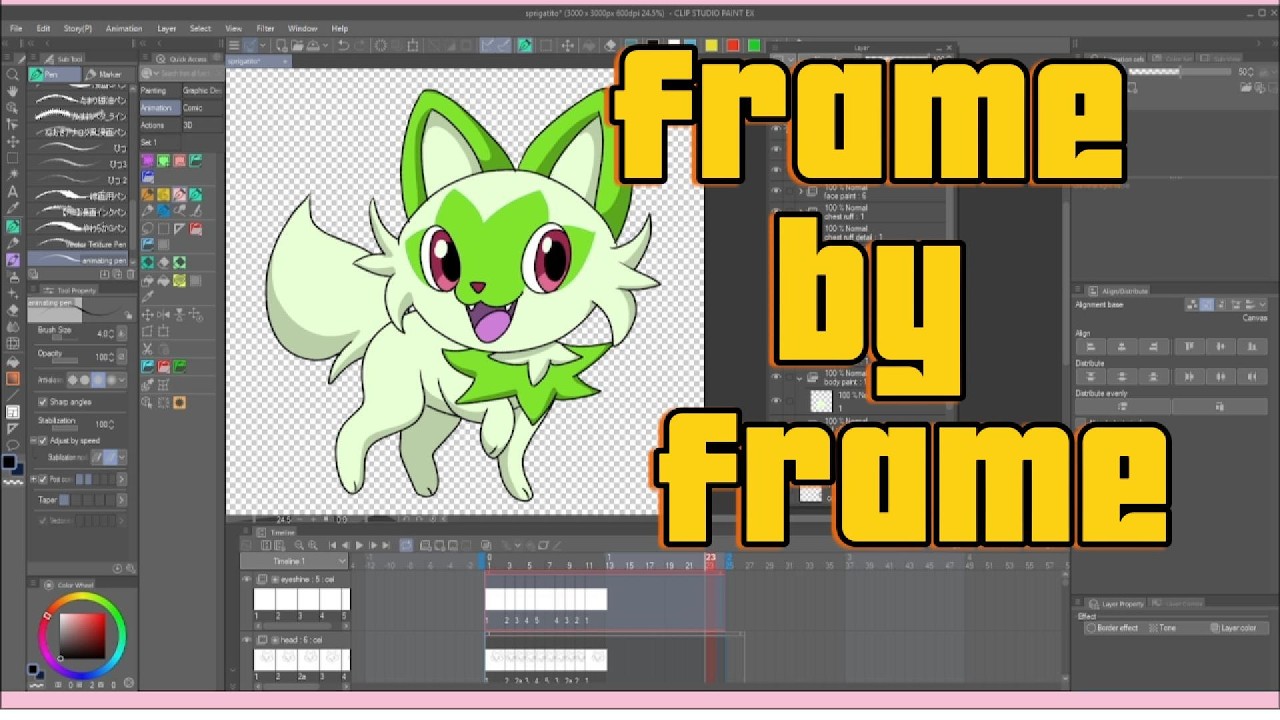1280x720 pixels.
Task: Enable Tone layer effect
Action: (1162, 628)
